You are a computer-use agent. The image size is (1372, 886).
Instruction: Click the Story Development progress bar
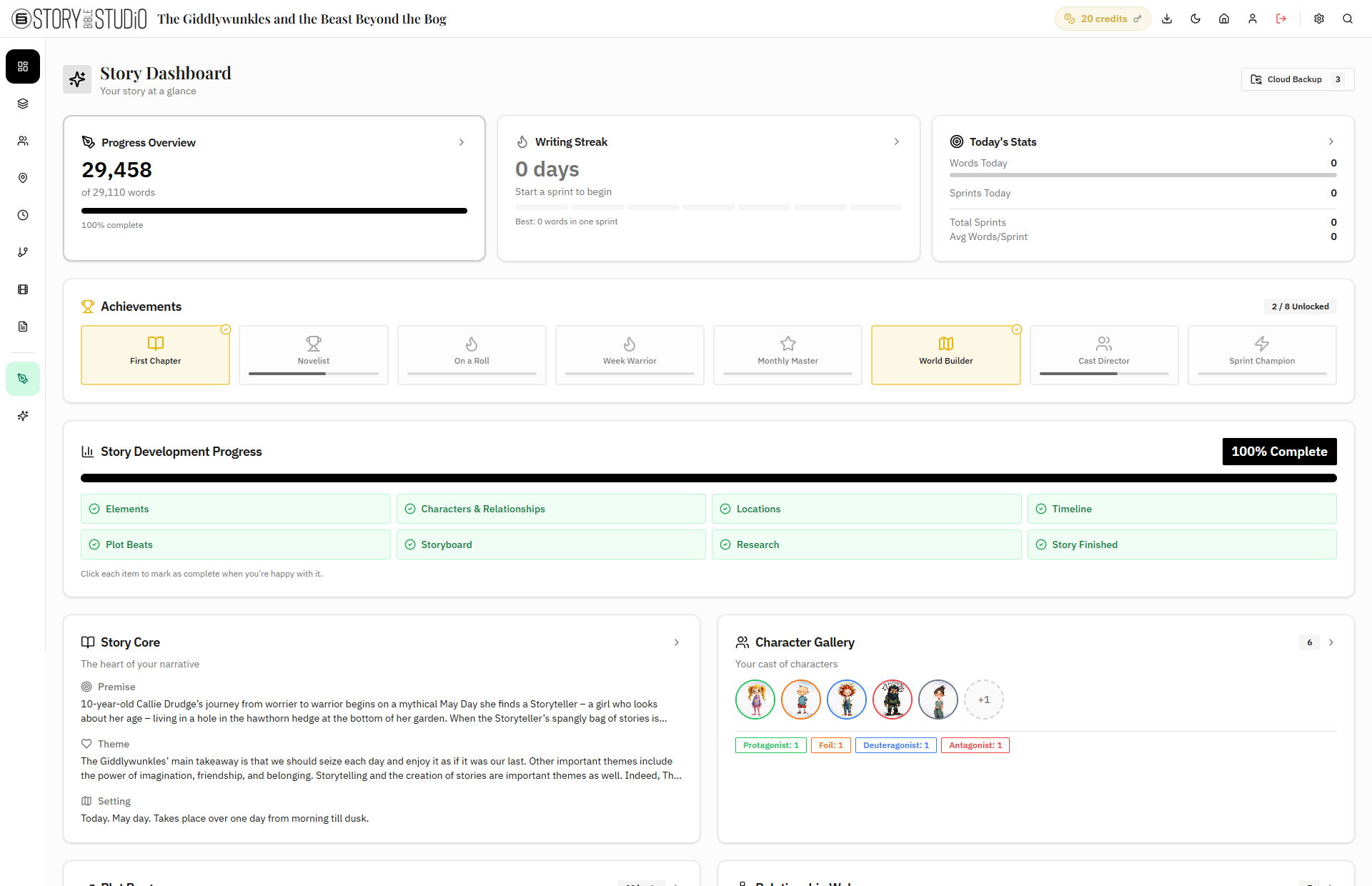point(709,478)
